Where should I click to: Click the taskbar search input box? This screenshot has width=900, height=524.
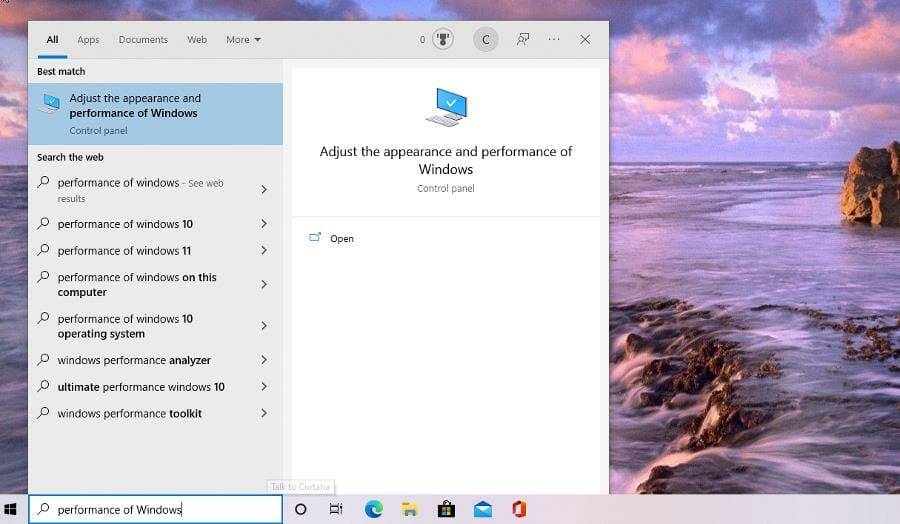point(160,509)
